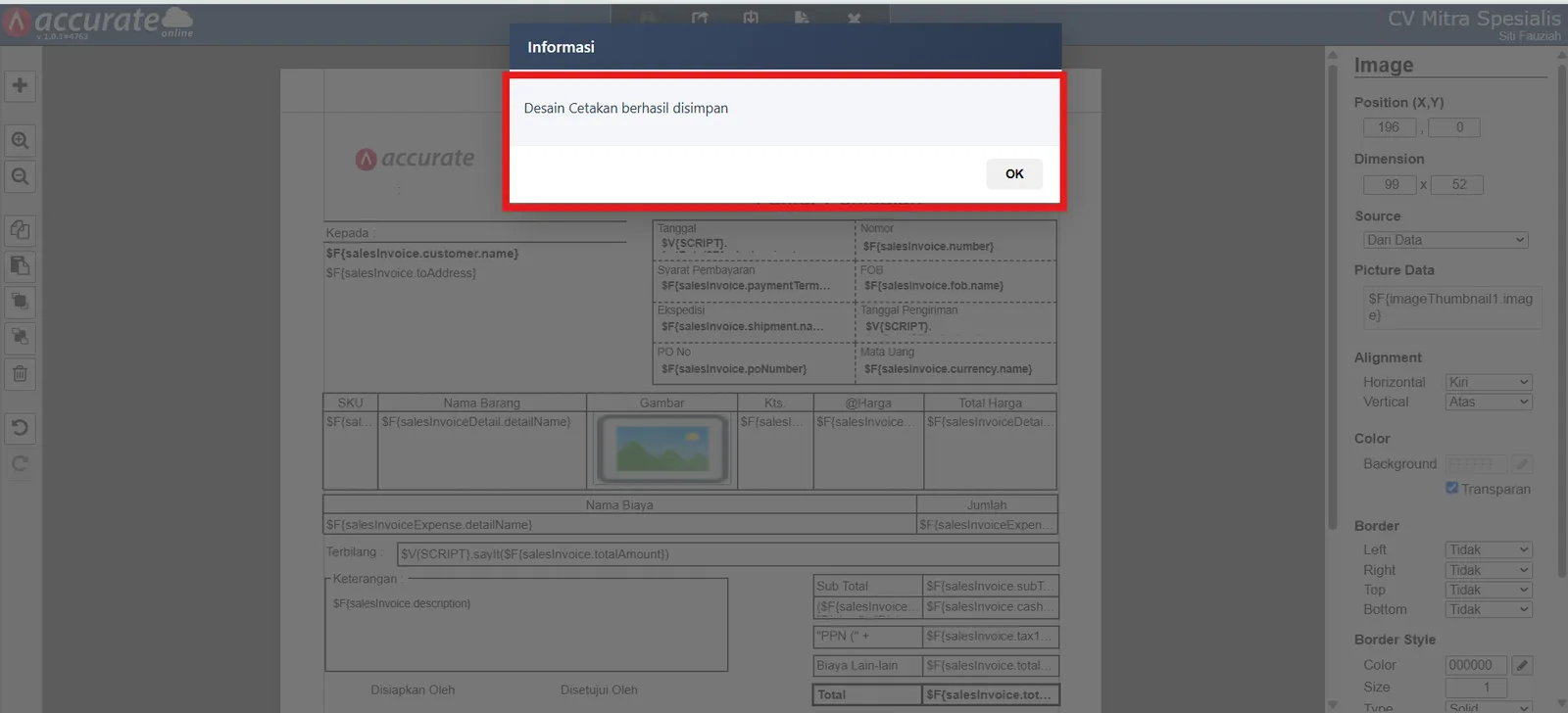The height and width of the screenshot is (713, 1568).
Task: Click the Total Harga column header
Action: pos(990,403)
